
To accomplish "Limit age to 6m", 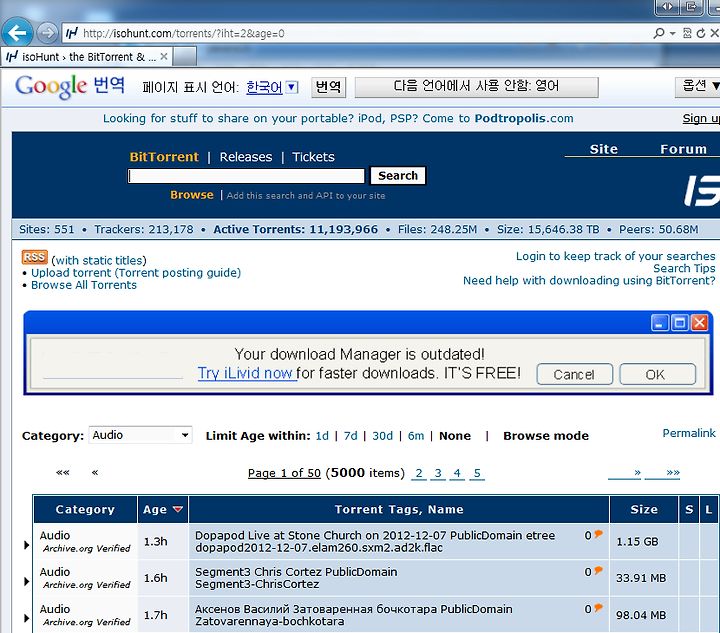I will (x=416, y=436).
